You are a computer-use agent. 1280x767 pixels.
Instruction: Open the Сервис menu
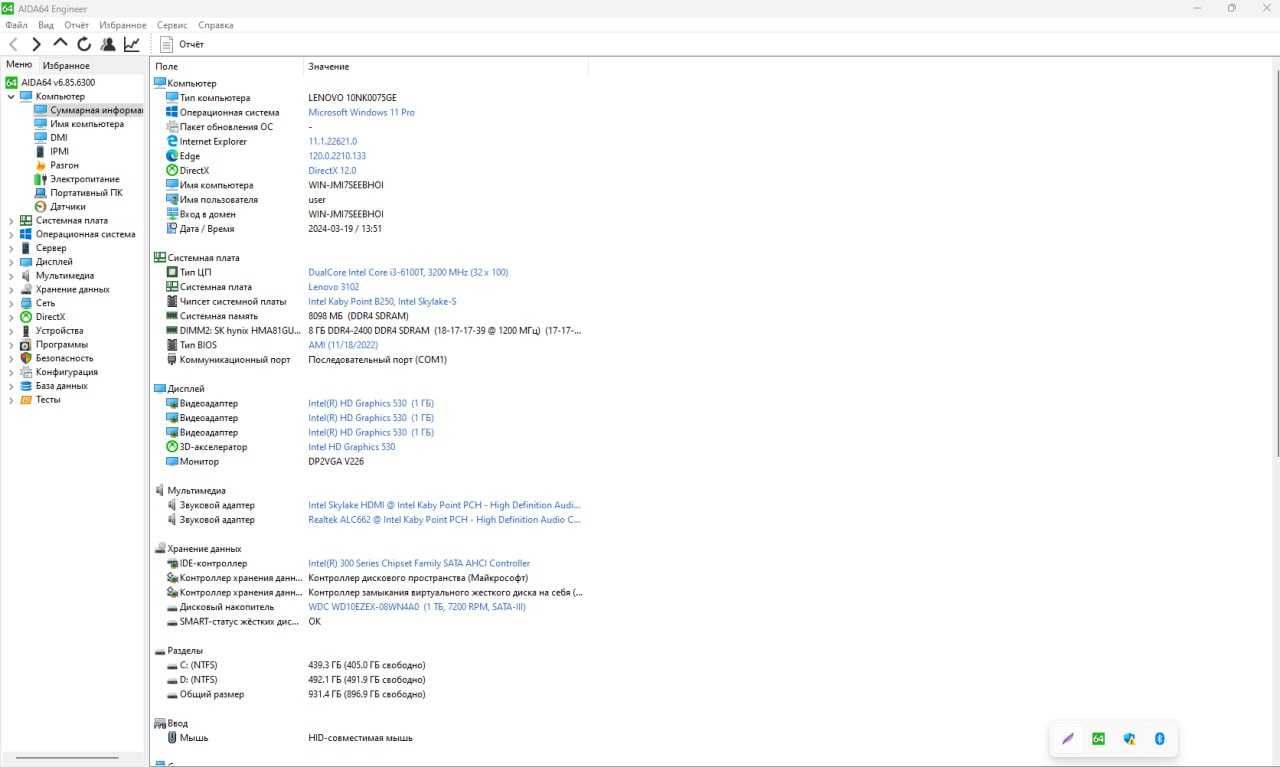tap(172, 25)
